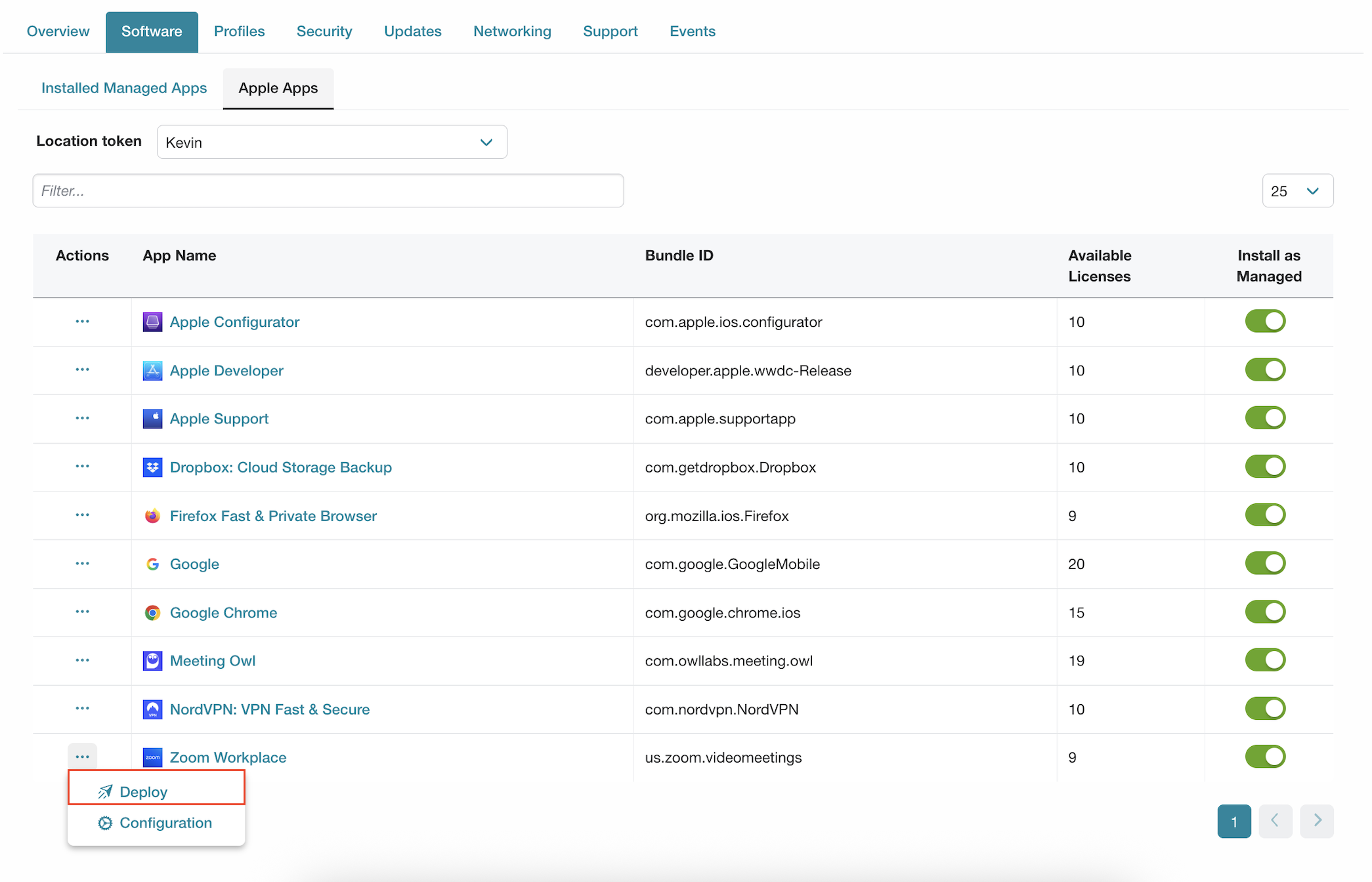The image size is (1372, 882).
Task: Close actions menu for Zoom Workplace row
Action: (x=82, y=757)
